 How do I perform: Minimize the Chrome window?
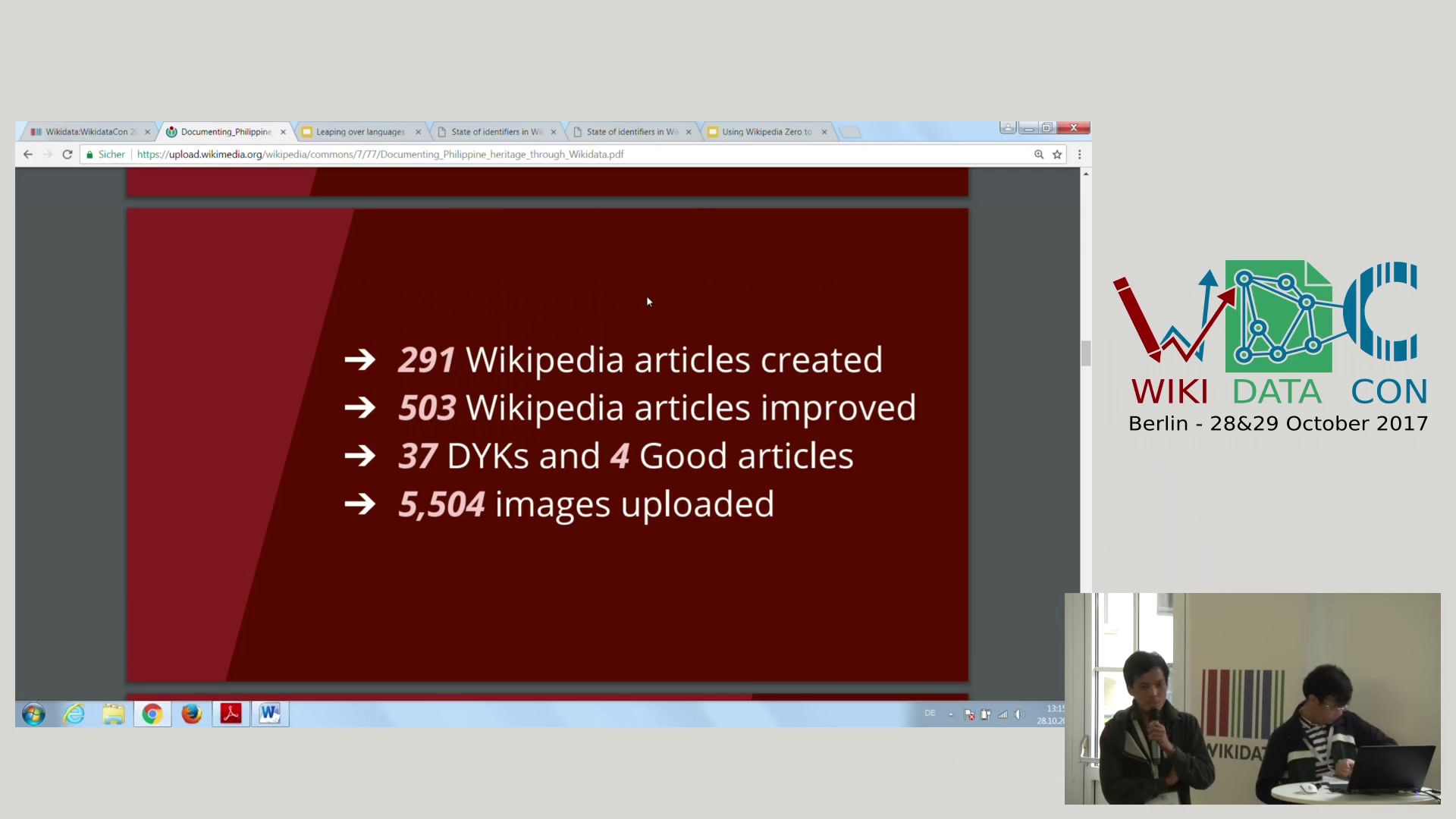(1028, 128)
